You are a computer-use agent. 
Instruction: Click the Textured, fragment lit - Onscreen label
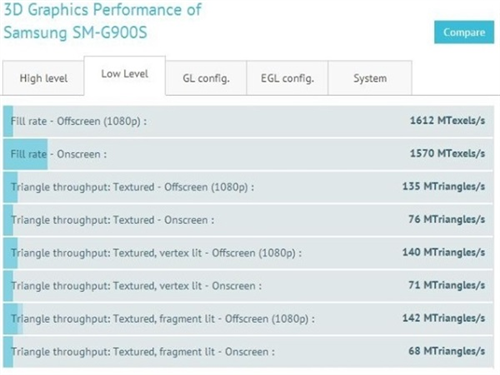[143, 352]
